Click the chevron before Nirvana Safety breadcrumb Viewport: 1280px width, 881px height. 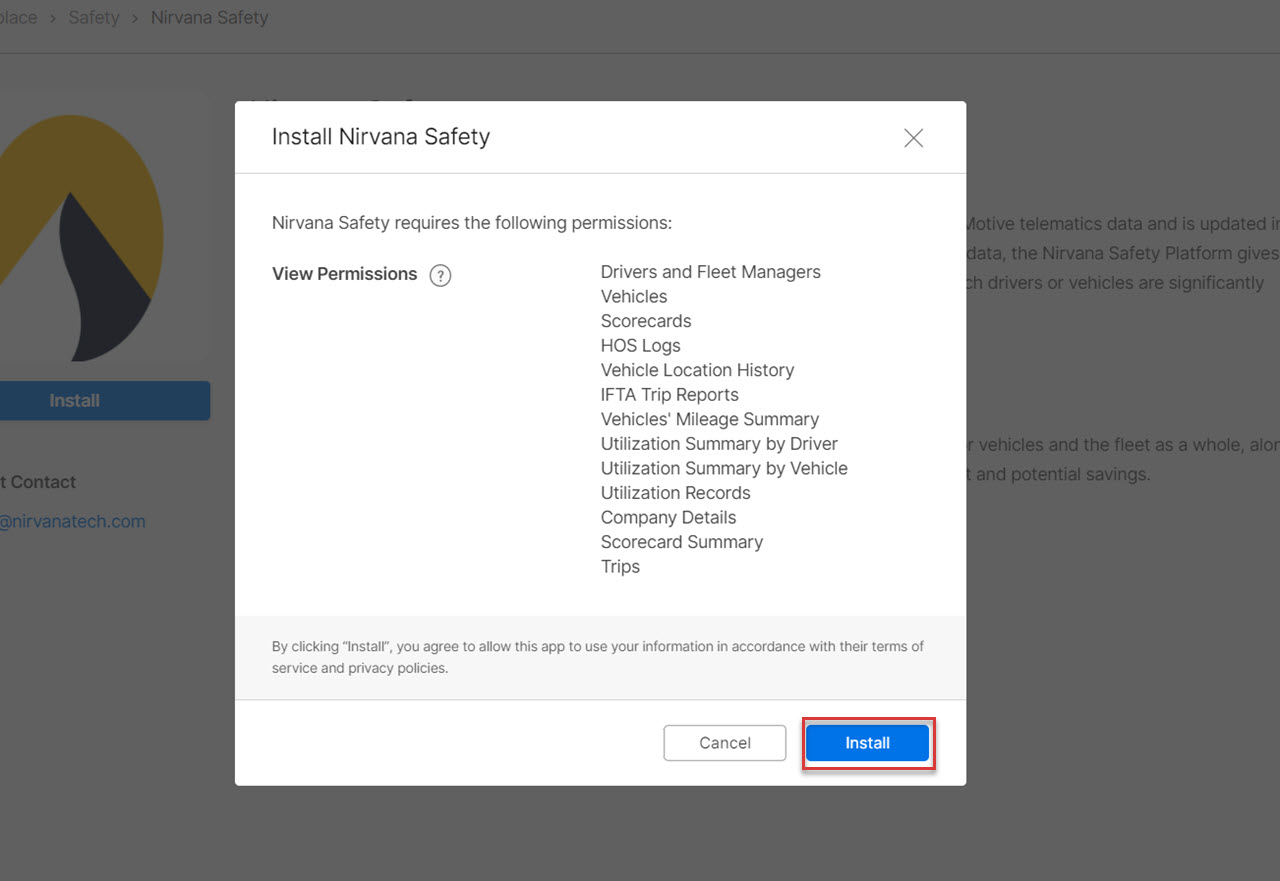135,18
